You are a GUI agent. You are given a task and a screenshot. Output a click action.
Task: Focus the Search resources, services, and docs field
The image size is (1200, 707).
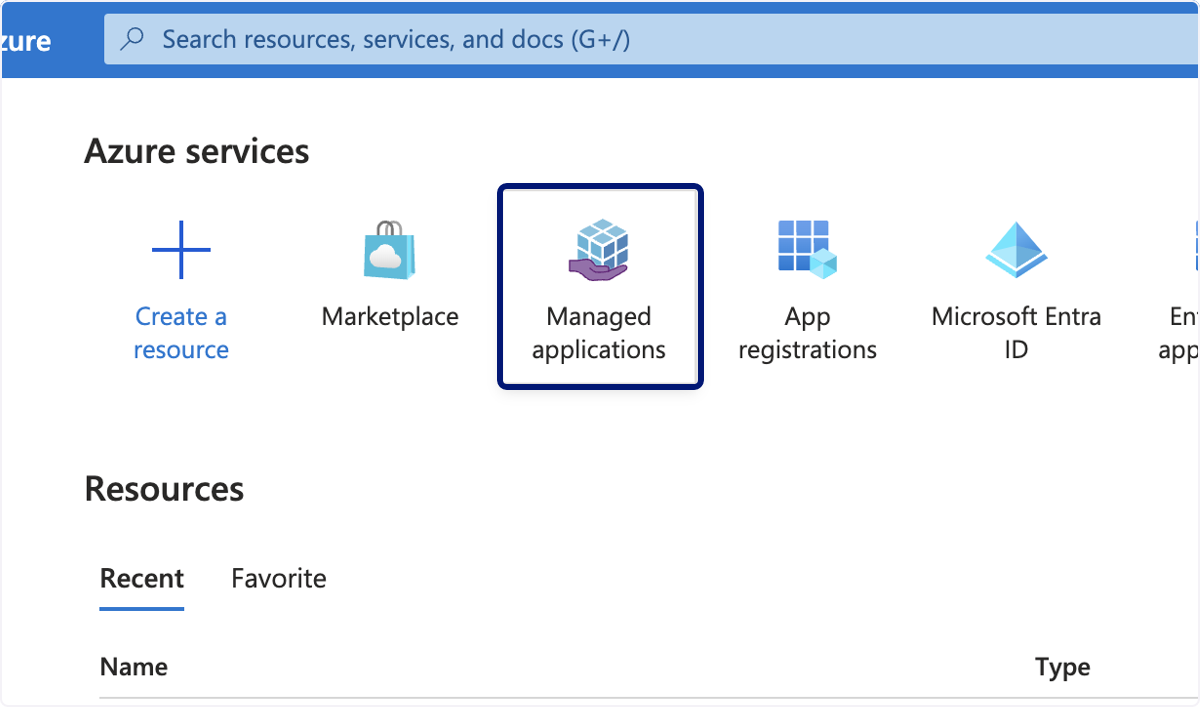coord(652,39)
